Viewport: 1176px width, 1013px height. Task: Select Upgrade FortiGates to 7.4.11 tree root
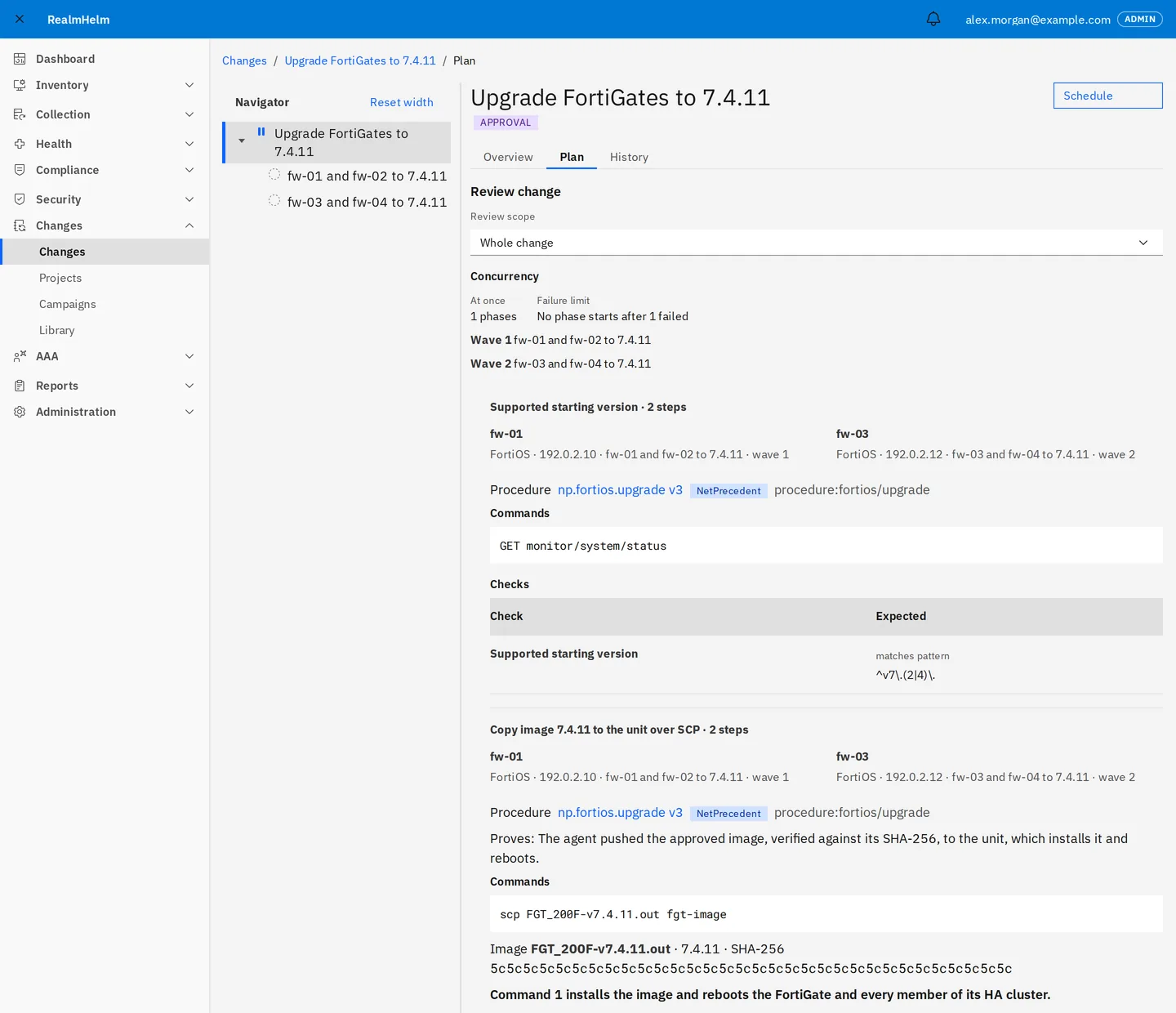pyautogui.click(x=337, y=142)
